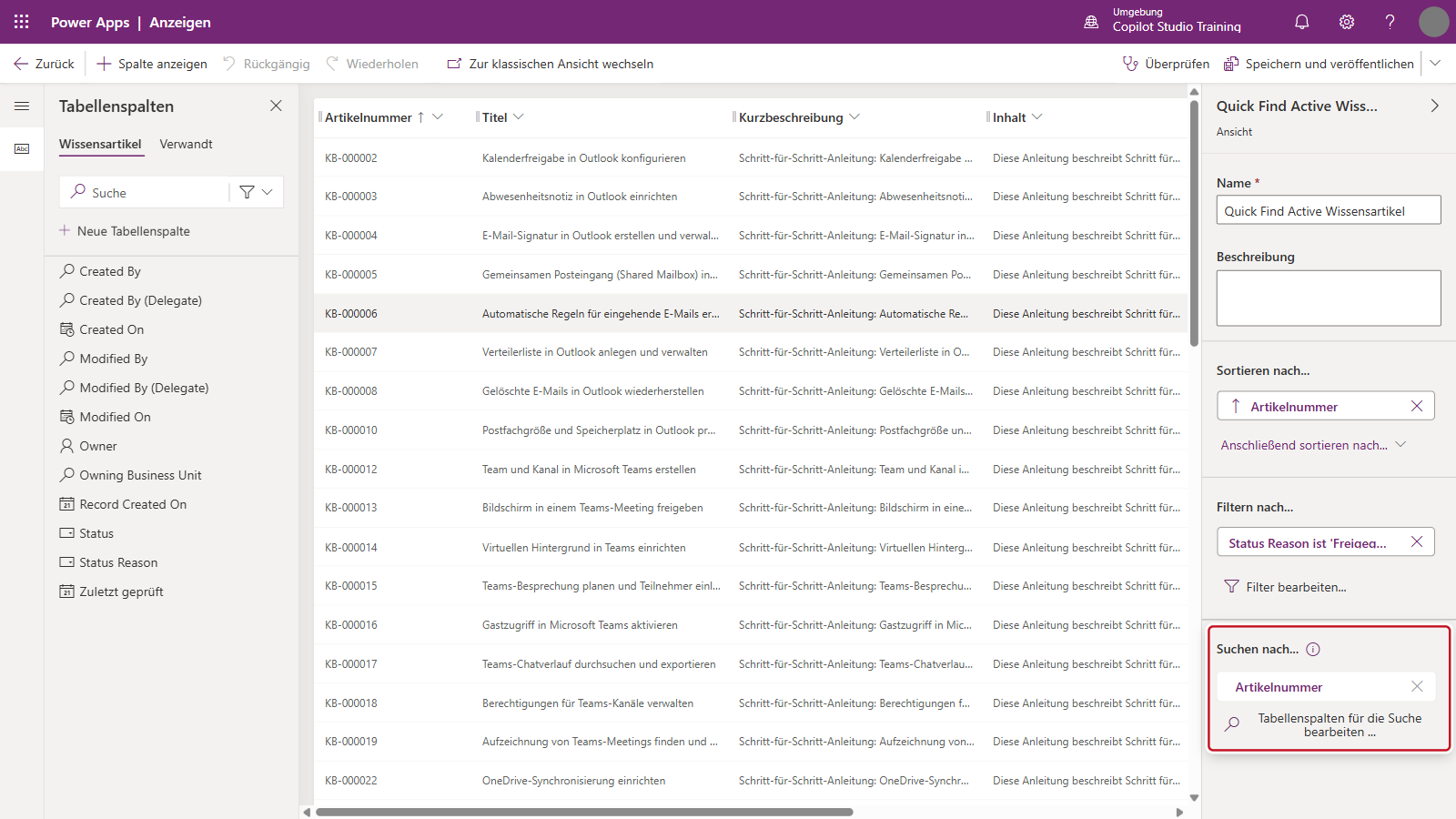
Task: Toggle the hamburger navigation menu
Action: [x=22, y=106]
